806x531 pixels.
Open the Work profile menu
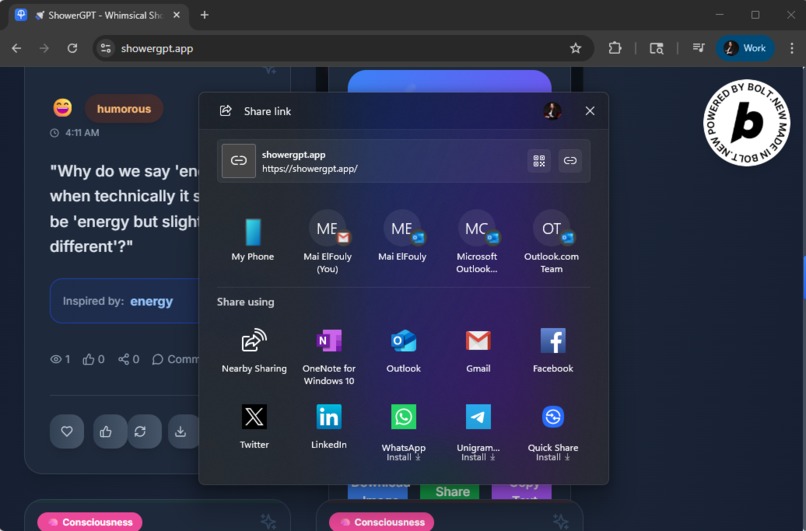pyautogui.click(x=745, y=48)
